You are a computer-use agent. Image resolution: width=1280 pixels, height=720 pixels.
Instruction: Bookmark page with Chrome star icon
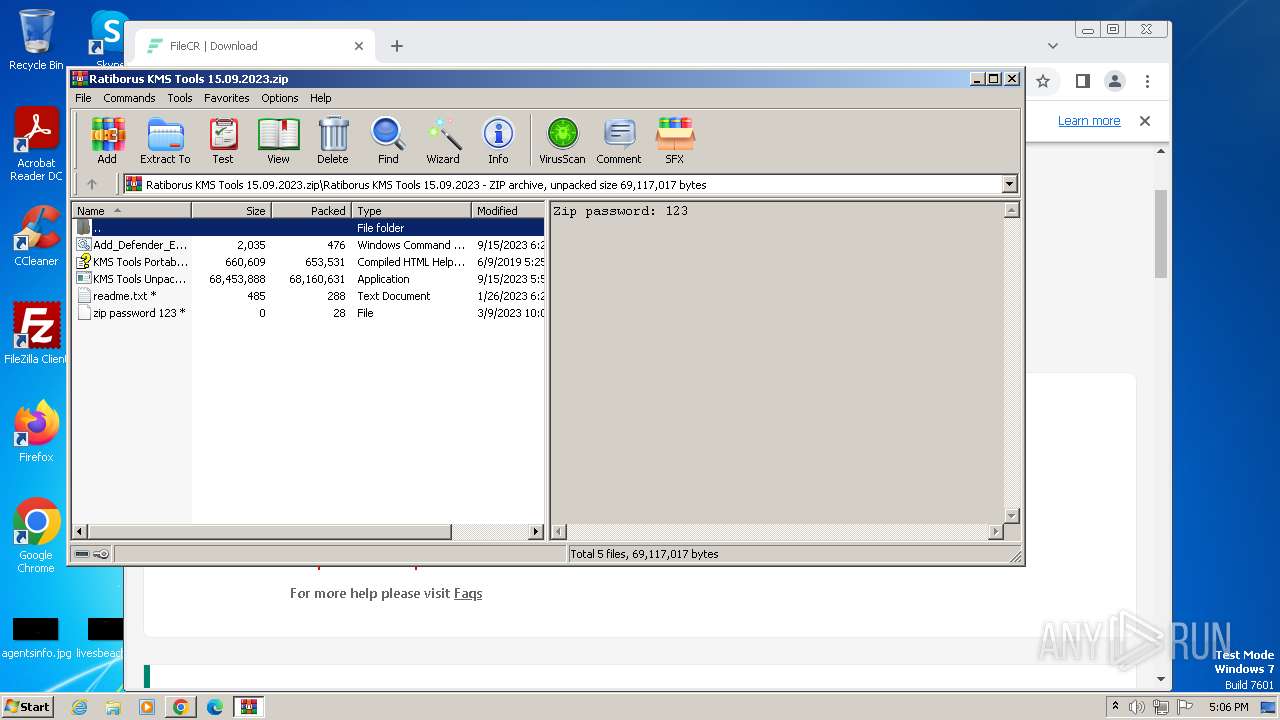point(1043,81)
